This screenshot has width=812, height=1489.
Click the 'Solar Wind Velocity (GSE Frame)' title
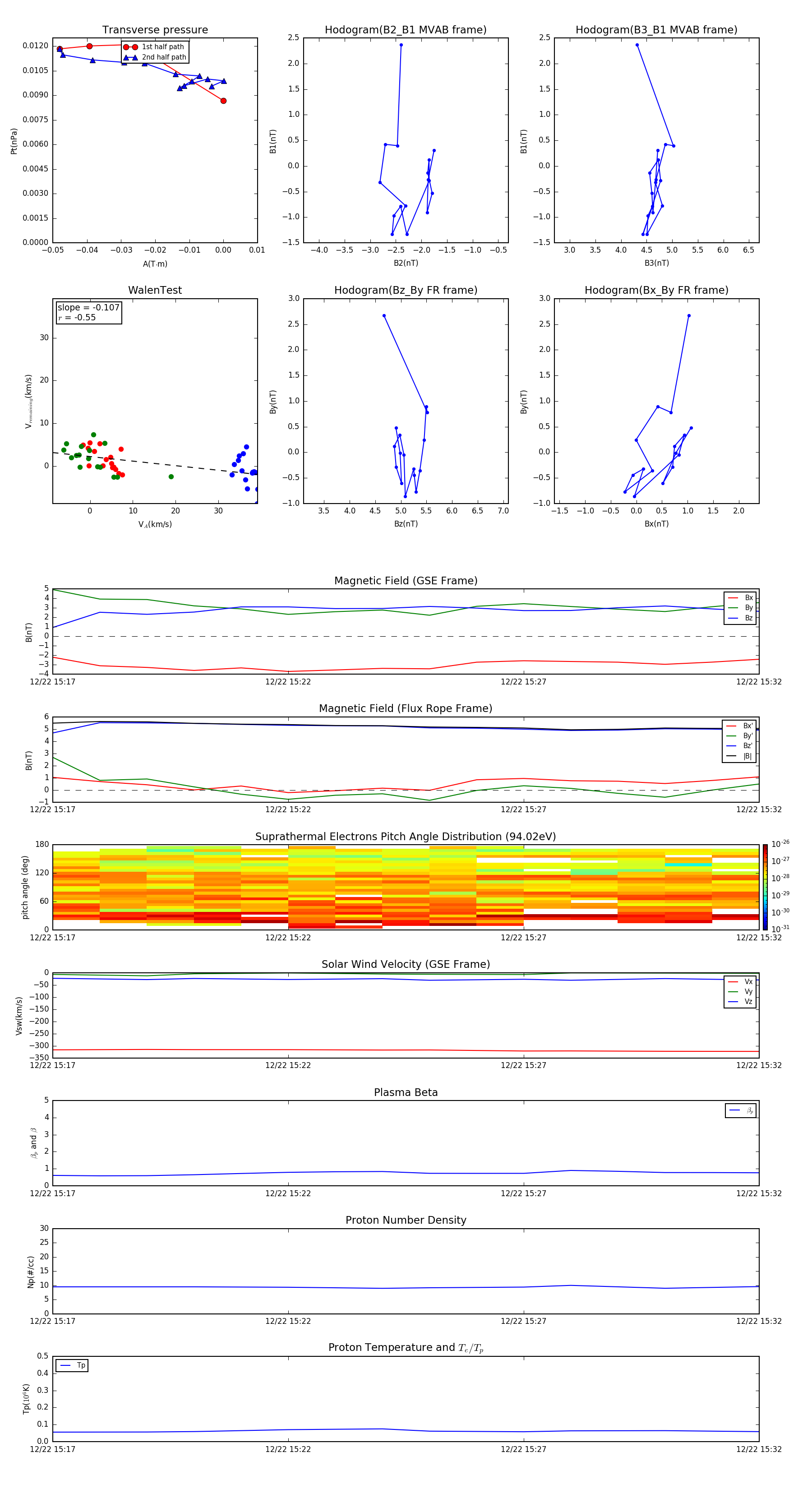406,965
